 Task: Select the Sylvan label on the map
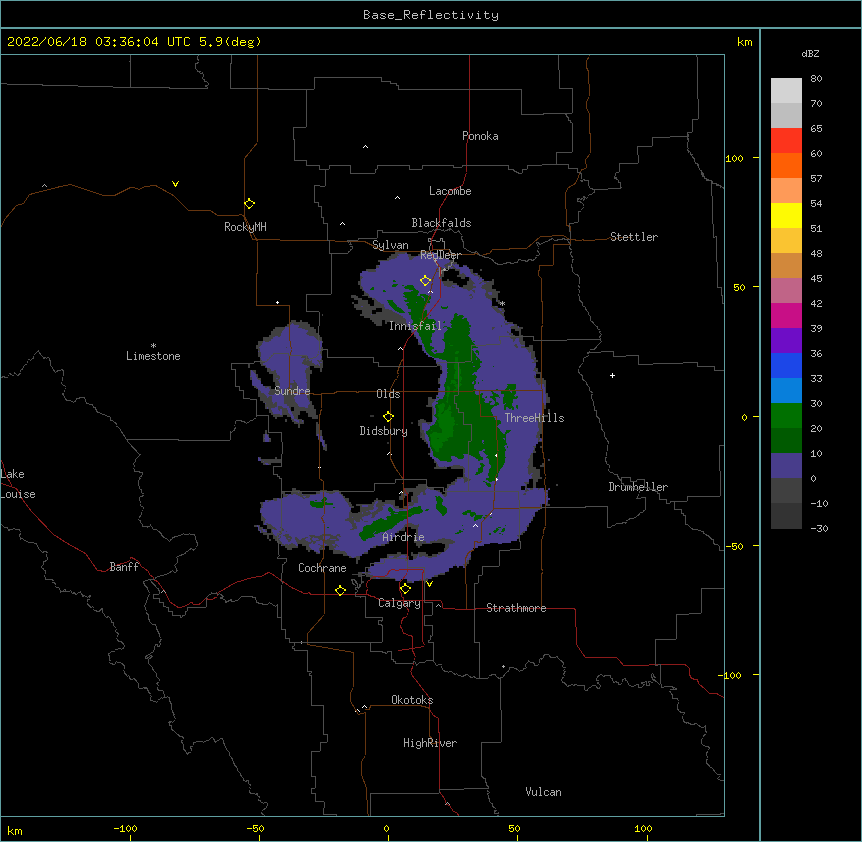tap(390, 245)
